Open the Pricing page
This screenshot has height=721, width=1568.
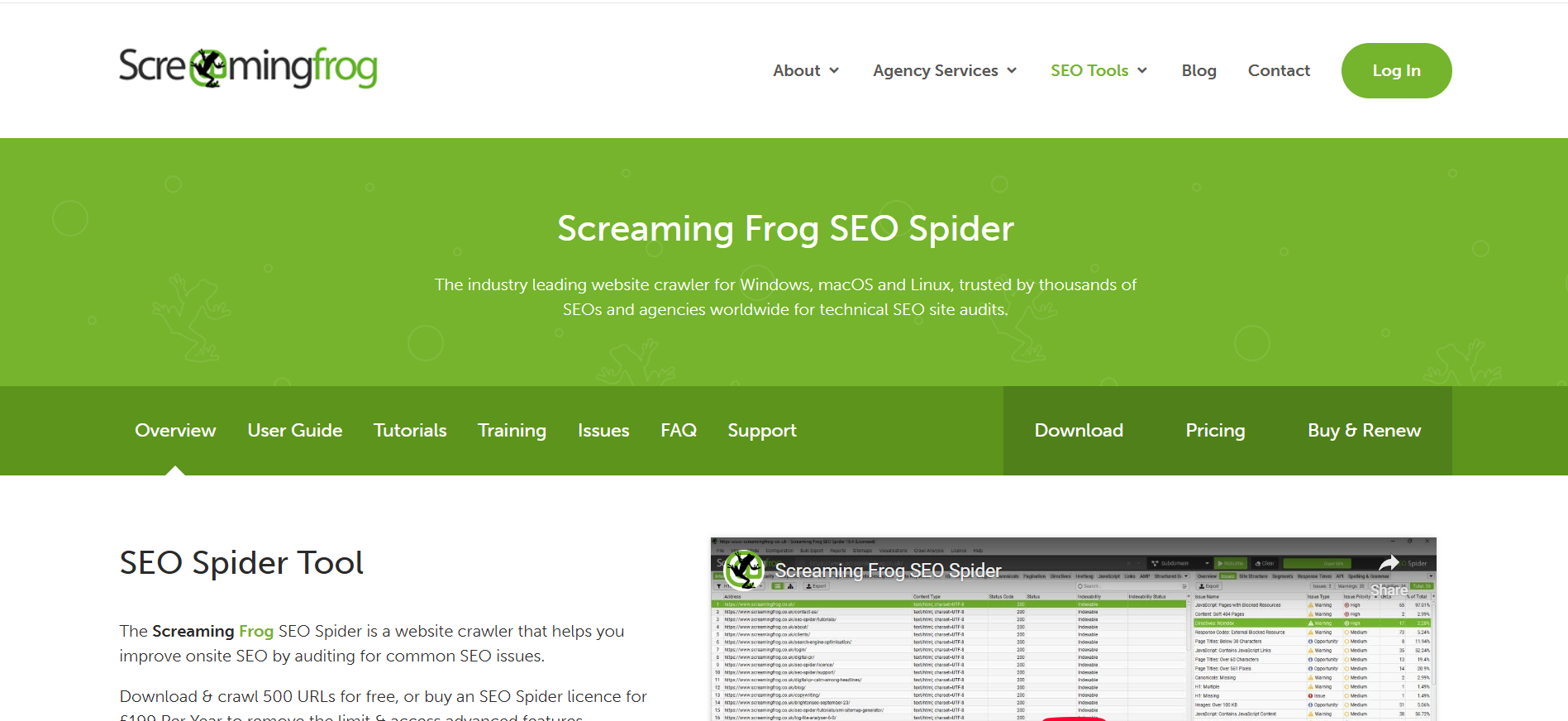(1215, 431)
